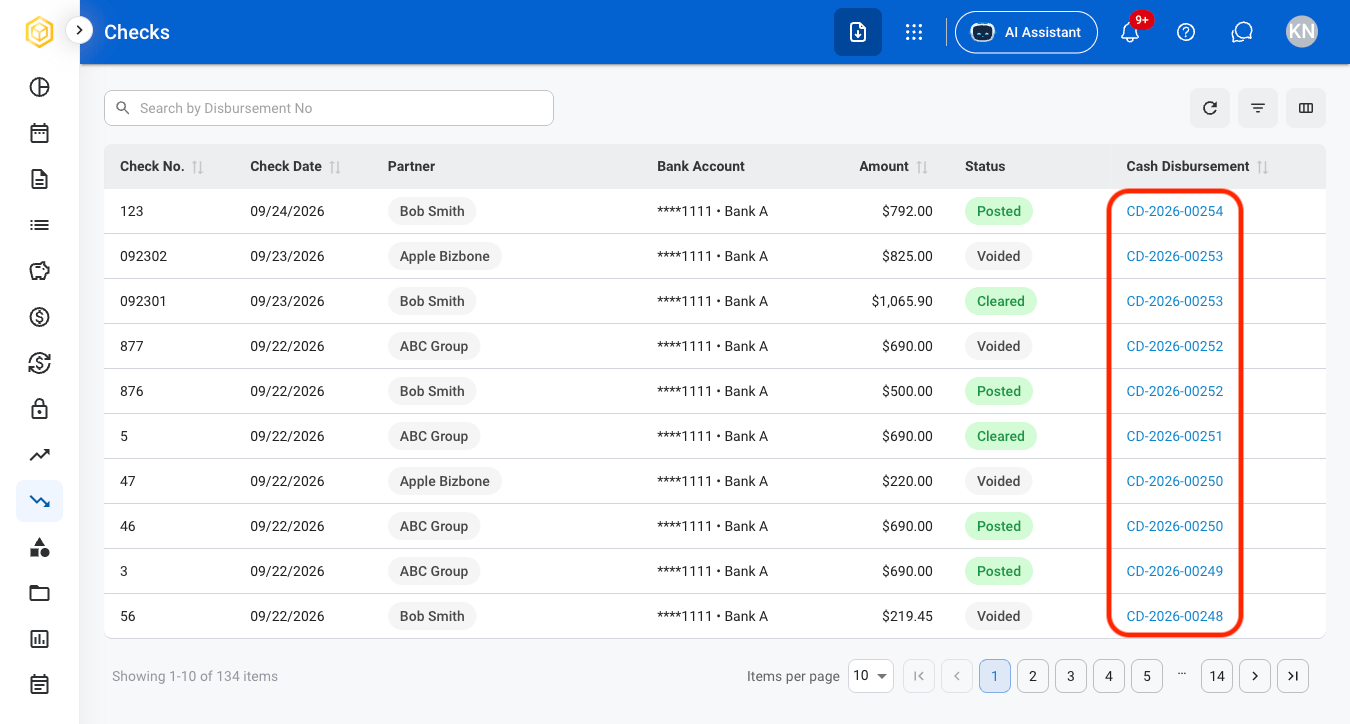Image resolution: width=1350 pixels, height=724 pixels.
Task: Open disbursement link CD-2026-00251
Action: click(1175, 436)
